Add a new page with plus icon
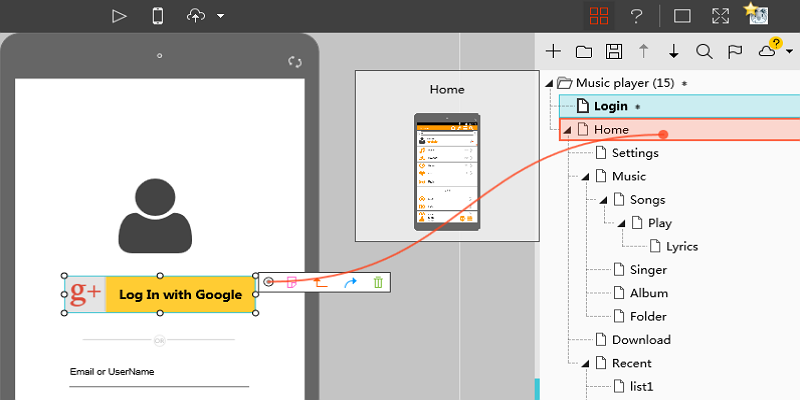This screenshot has height=400, width=800. coord(553,51)
